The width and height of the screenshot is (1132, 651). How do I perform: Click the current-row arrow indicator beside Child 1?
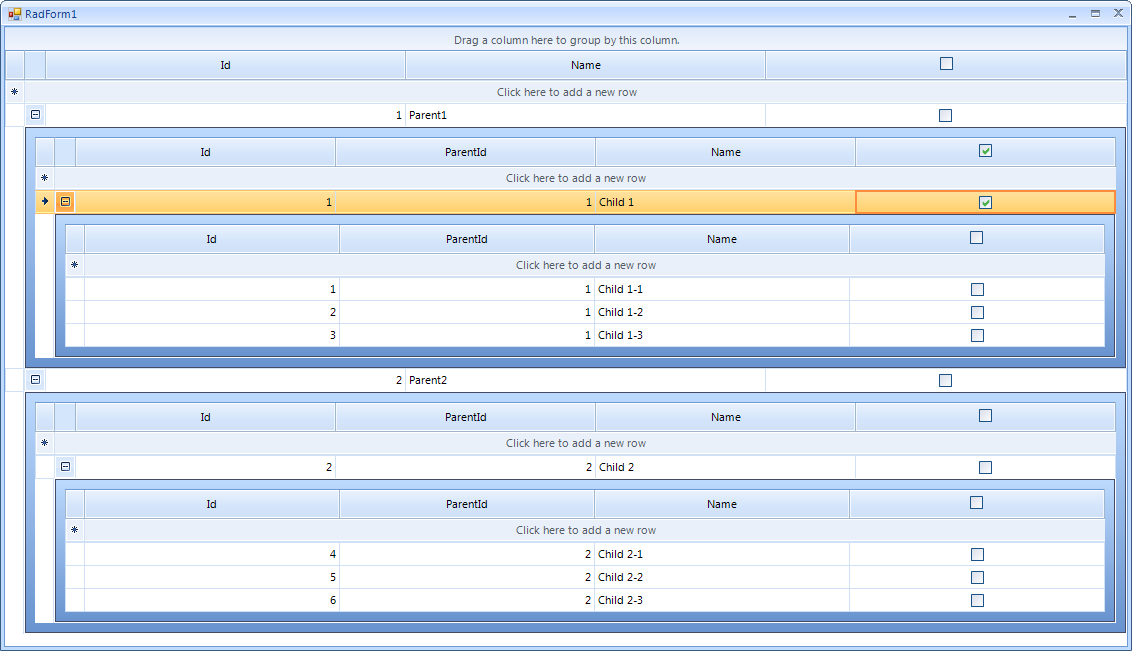pyautogui.click(x=45, y=201)
